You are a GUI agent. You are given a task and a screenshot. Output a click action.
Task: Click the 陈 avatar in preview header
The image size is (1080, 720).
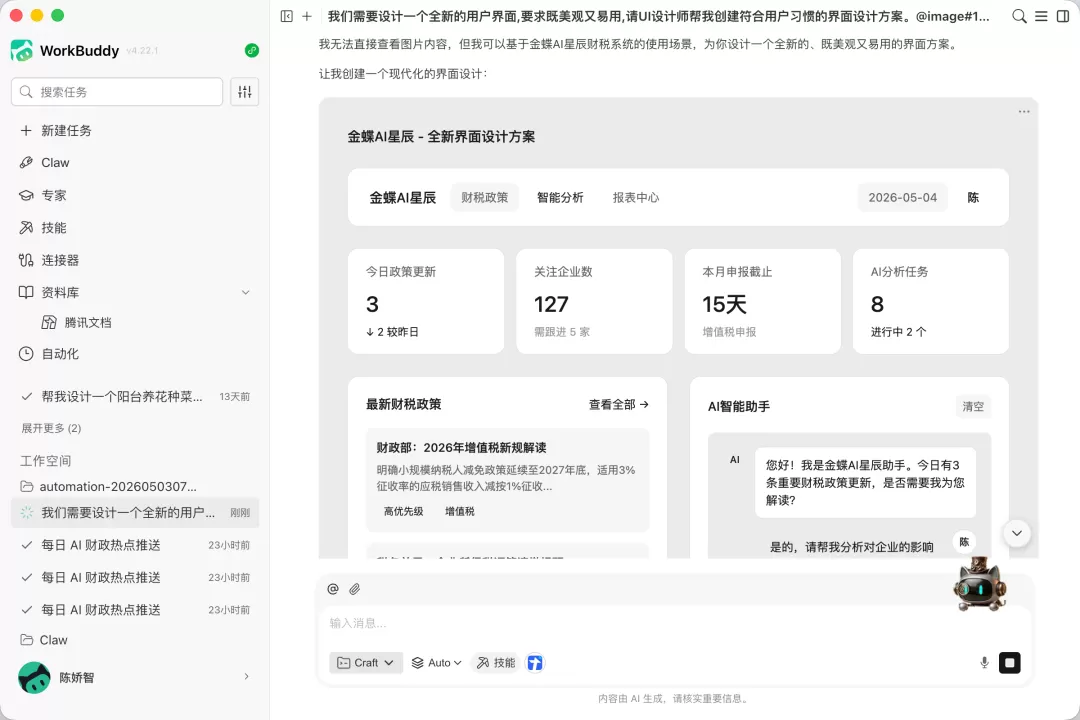click(x=973, y=198)
